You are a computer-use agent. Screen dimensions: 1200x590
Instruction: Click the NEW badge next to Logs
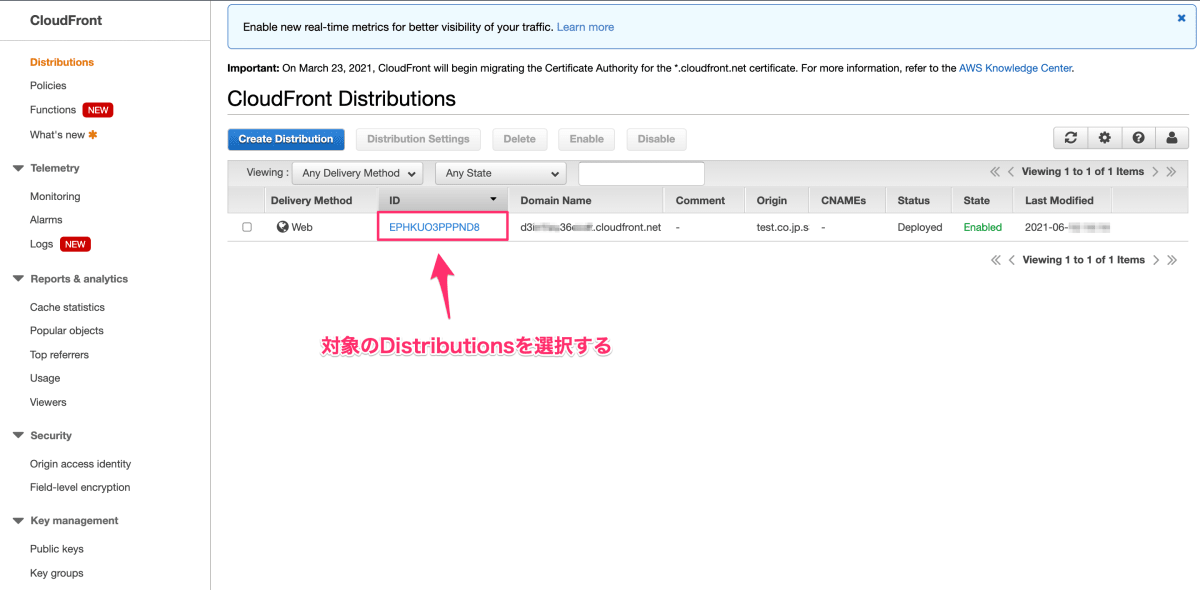(x=75, y=244)
